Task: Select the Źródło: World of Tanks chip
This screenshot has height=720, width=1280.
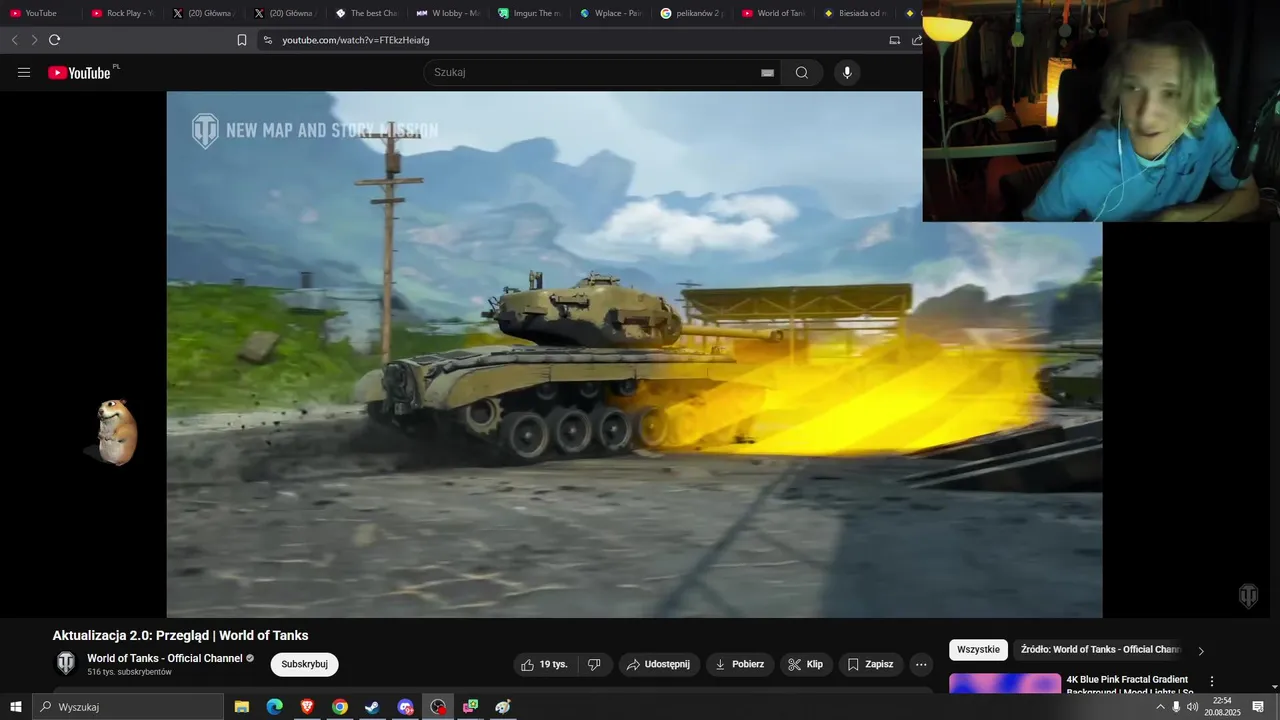Action: [1099, 650]
